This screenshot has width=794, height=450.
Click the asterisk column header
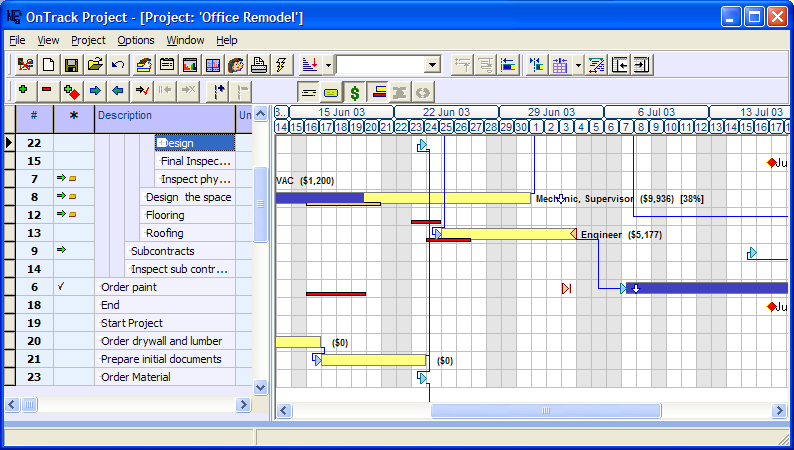74,119
